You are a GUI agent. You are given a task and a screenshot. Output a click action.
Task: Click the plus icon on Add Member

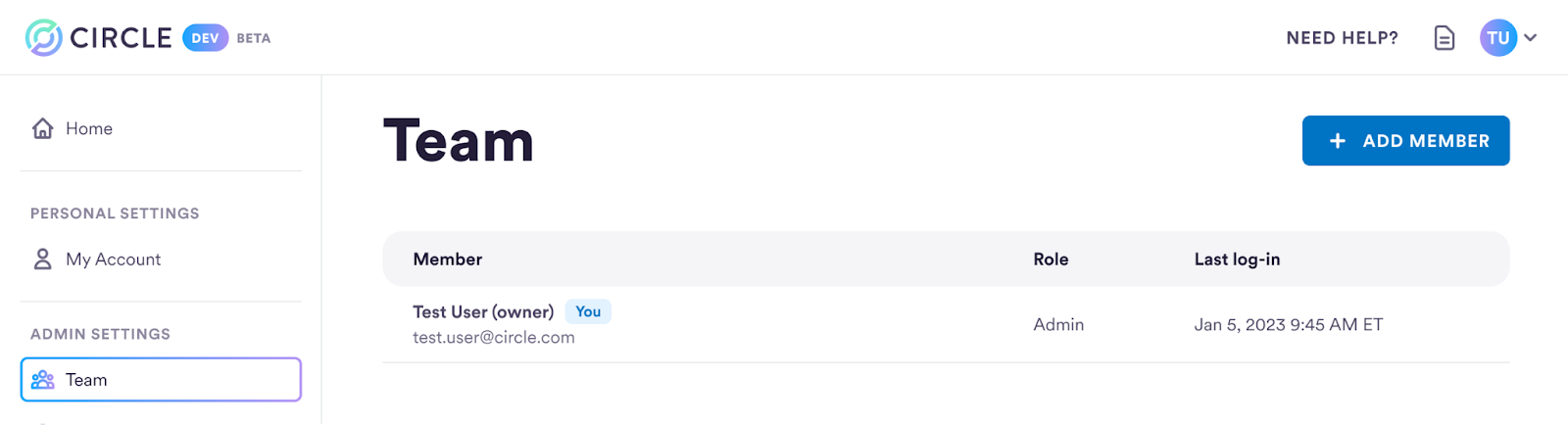[1337, 141]
